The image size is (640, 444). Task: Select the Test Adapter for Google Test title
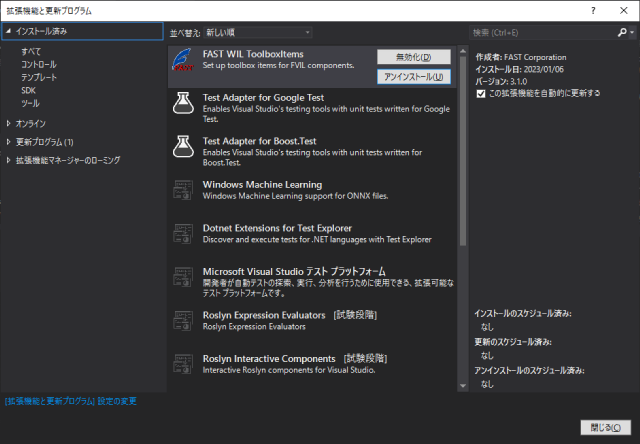[x=263, y=98]
